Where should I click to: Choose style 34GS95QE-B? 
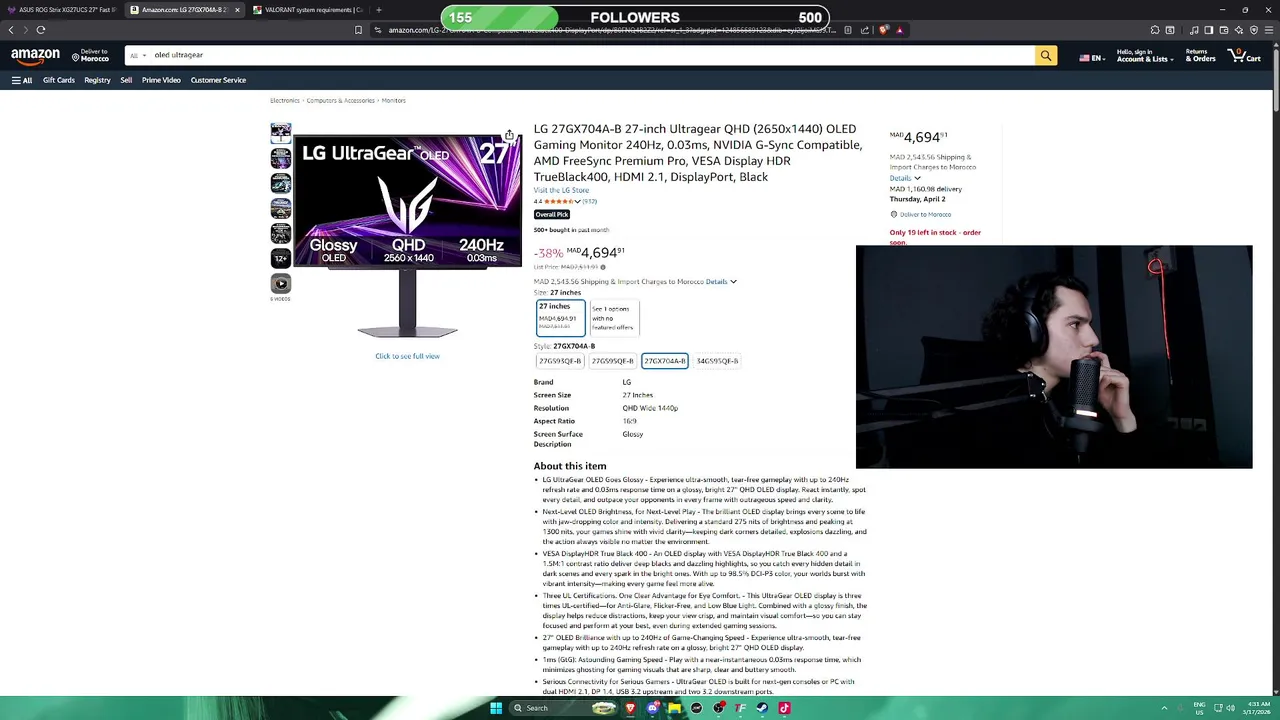pyautogui.click(x=717, y=361)
